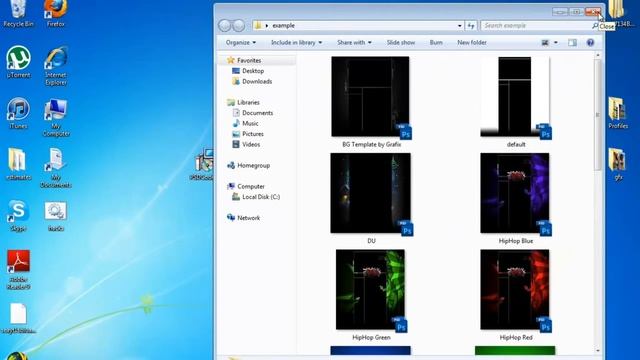Click the Burn toolbar button
The width and height of the screenshot is (640, 360).
coord(436,42)
